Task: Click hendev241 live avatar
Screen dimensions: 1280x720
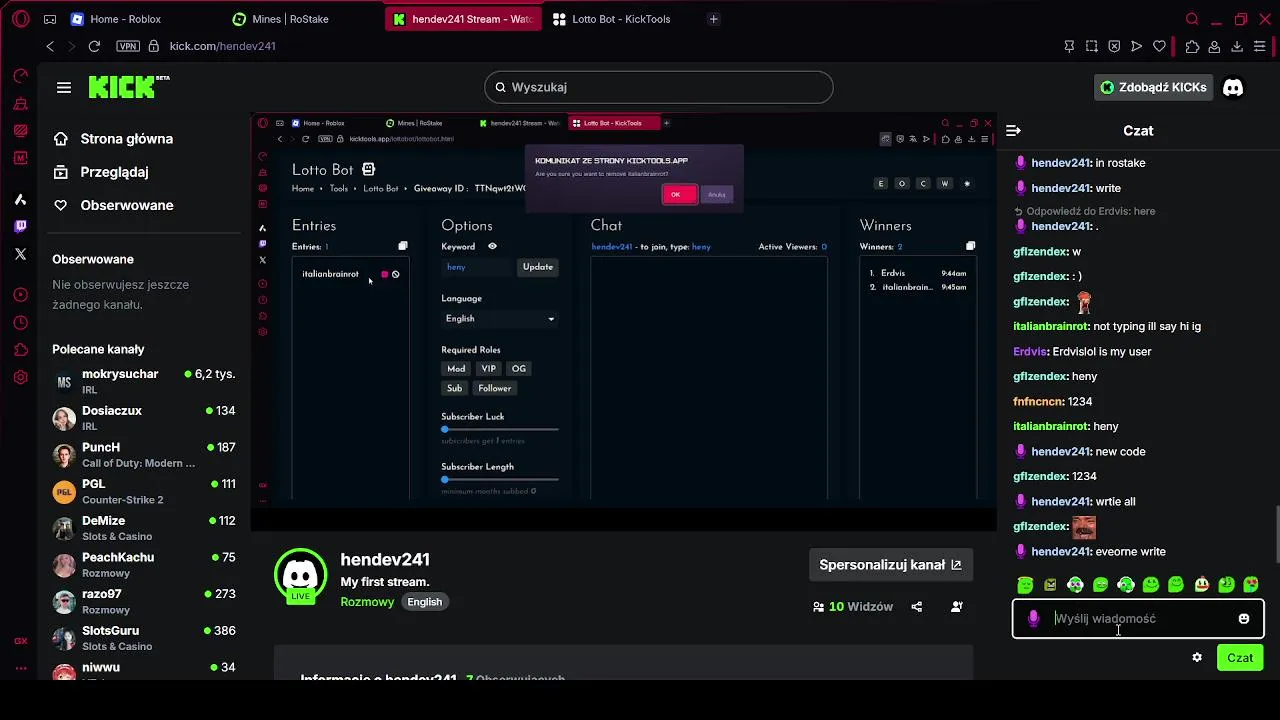Action: point(300,576)
